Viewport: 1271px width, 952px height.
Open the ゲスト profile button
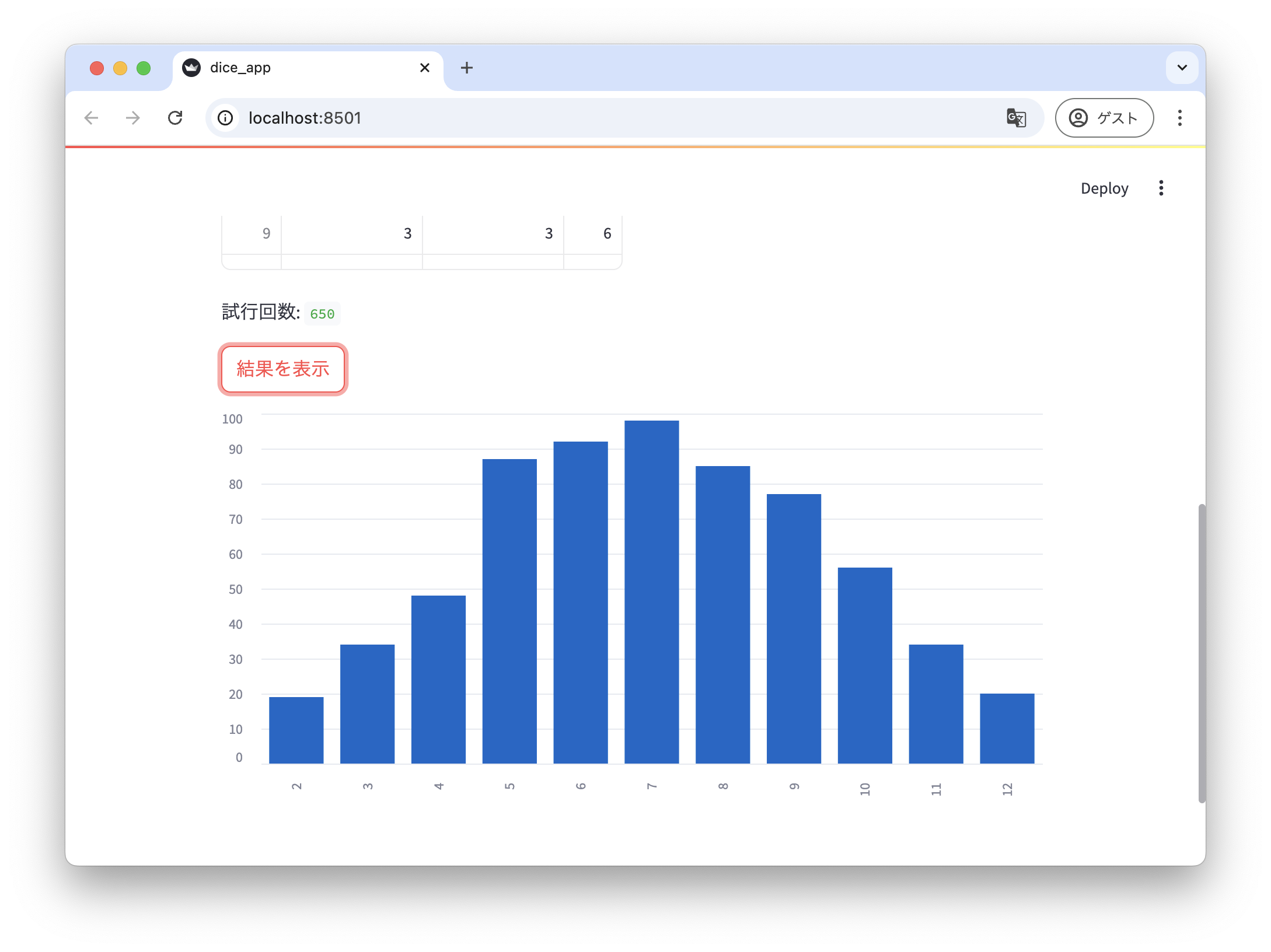click(x=1104, y=118)
